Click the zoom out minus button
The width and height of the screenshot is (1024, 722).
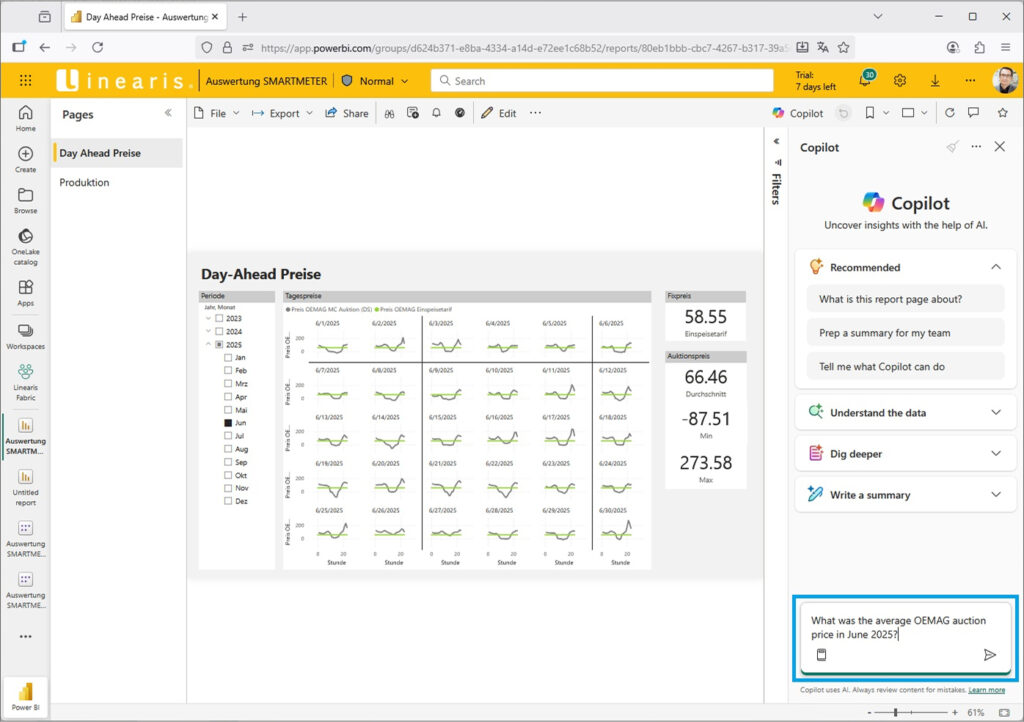[869, 712]
